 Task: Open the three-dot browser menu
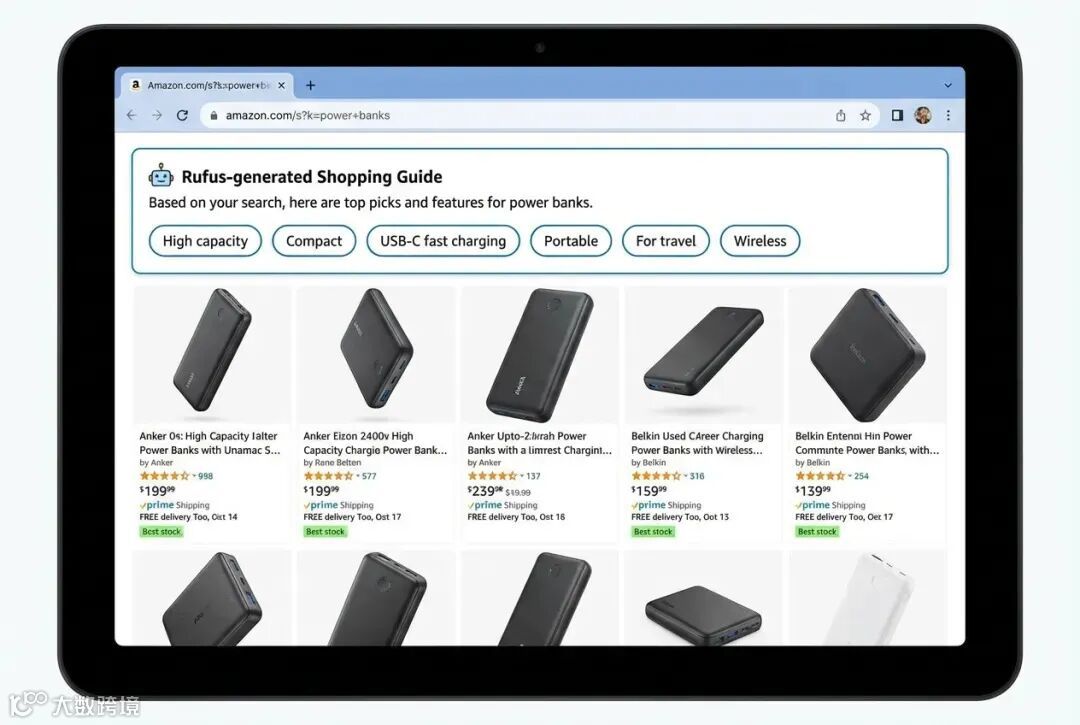pyautogui.click(x=948, y=116)
